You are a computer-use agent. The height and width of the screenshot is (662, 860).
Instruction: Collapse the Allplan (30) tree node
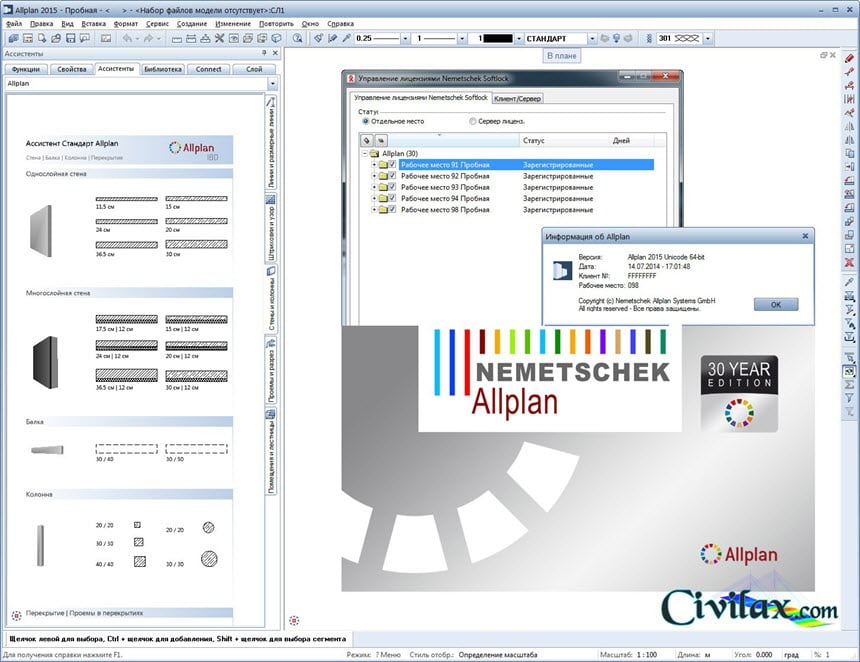pos(365,154)
